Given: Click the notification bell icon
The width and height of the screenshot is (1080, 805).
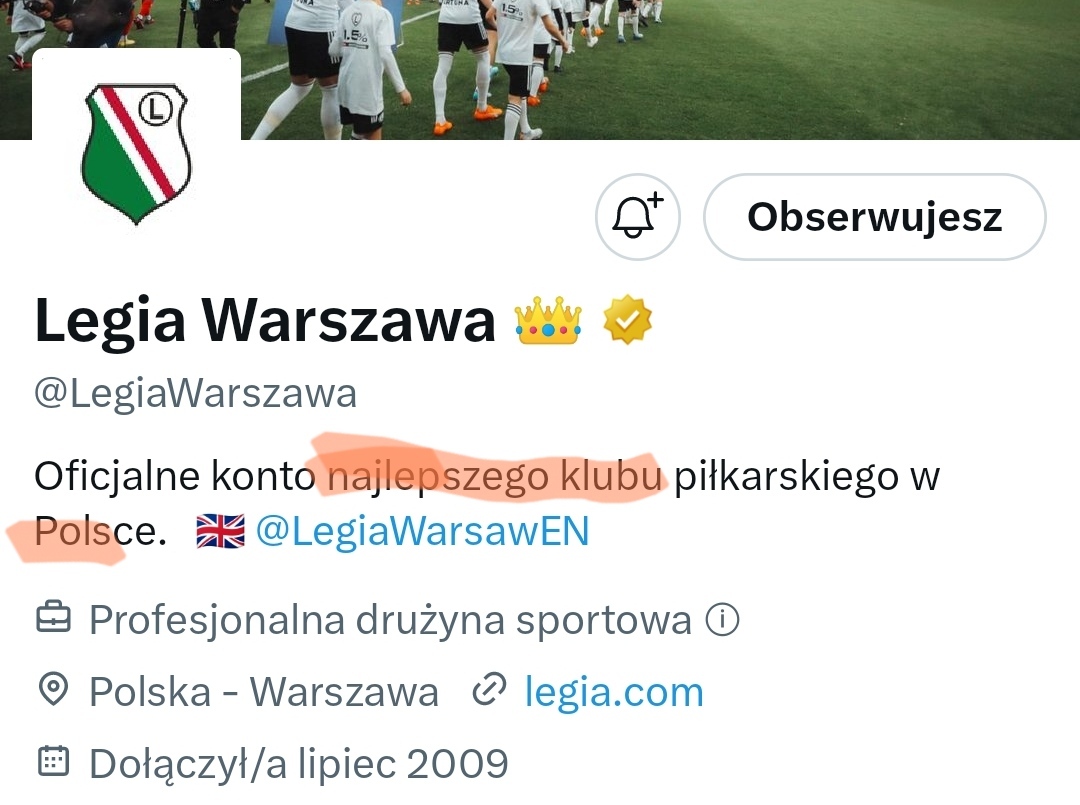Looking at the screenshot, I should (638, 216).
